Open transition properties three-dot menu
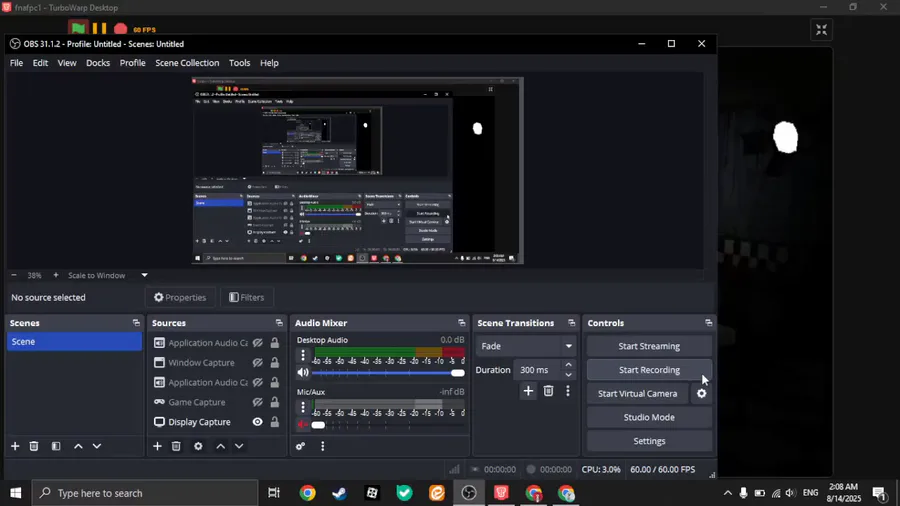The height and width of the screenshot is (506, 900). click(x=568, y=391)
